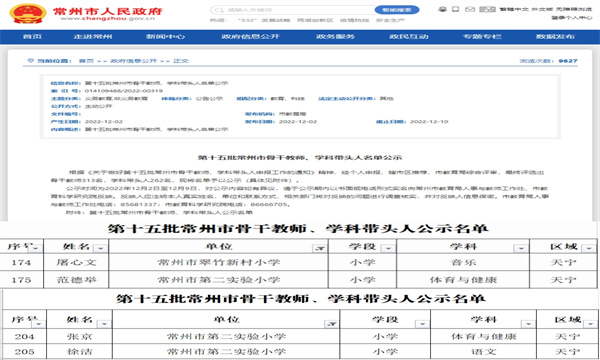The width and height of the screenshot is (600, 360).
Task: Open 姓名 filter dropdown above 张京
Action: coord(104,324)
